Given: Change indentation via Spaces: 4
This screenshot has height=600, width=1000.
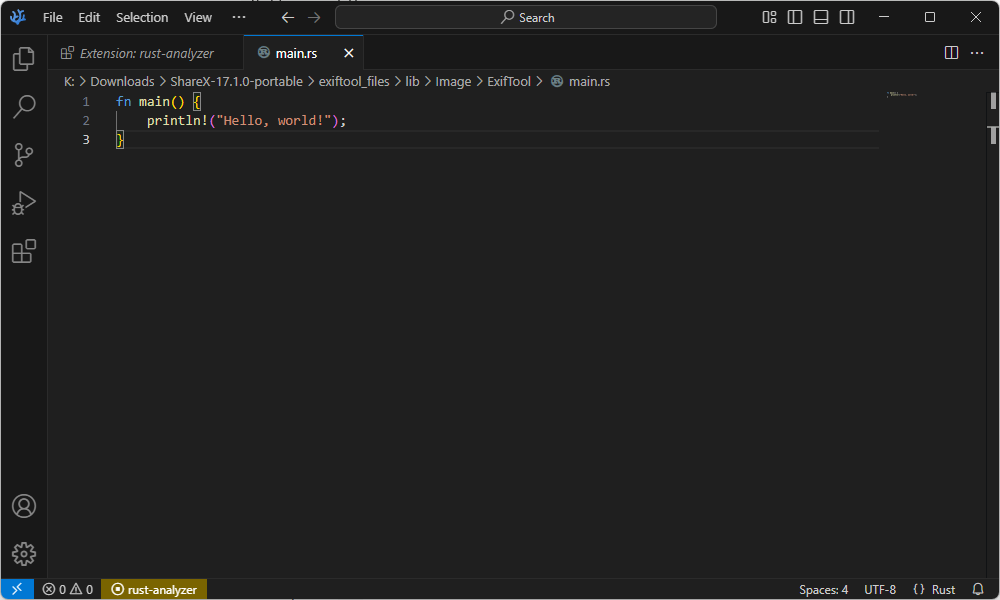Looking at the screenshot, I should pyautogui.click(x=823, y=590).
